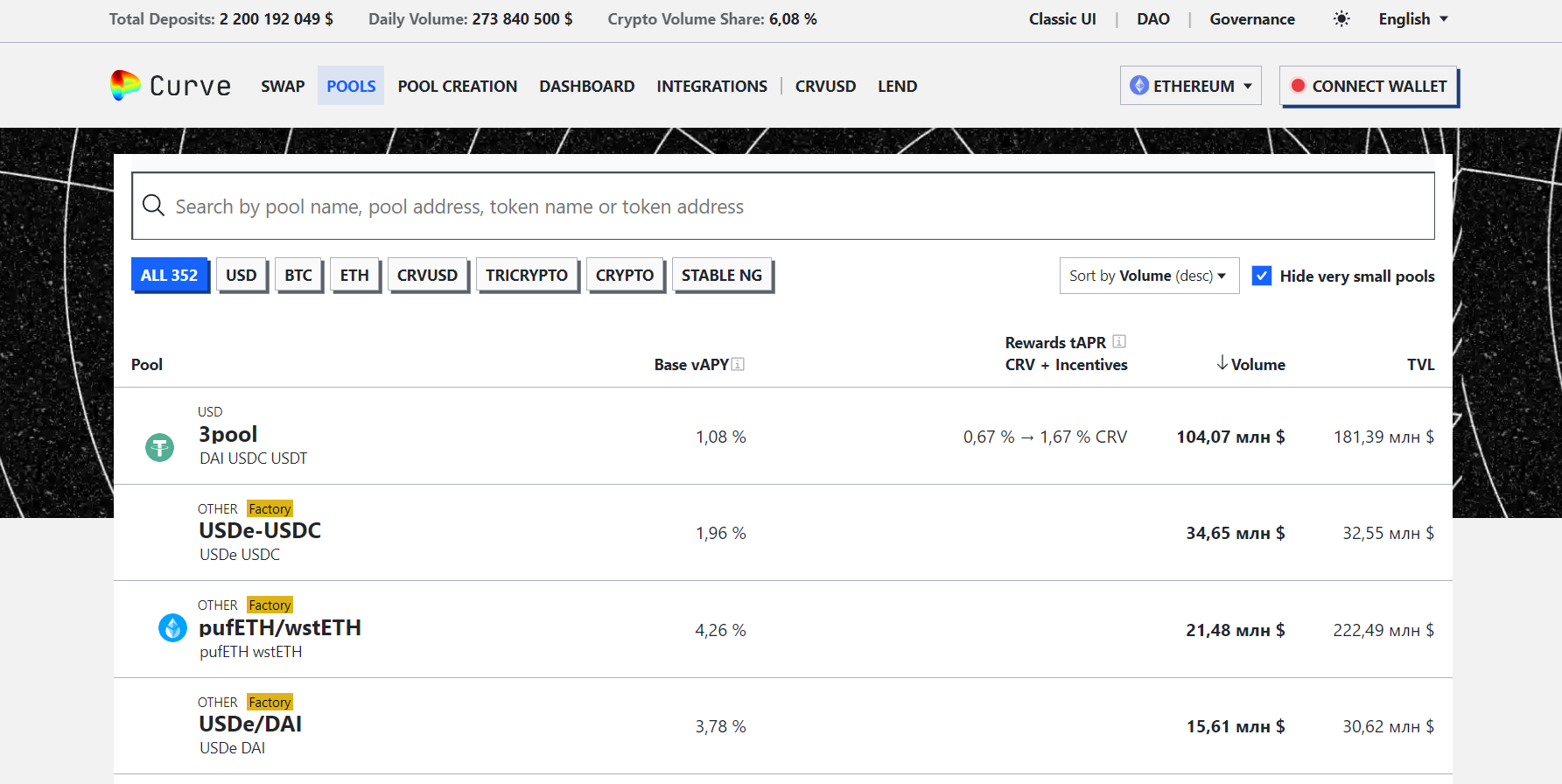Click USDe/DAI TVL 30,62 млн $
1562x784 pixels.
(1389, 726)
